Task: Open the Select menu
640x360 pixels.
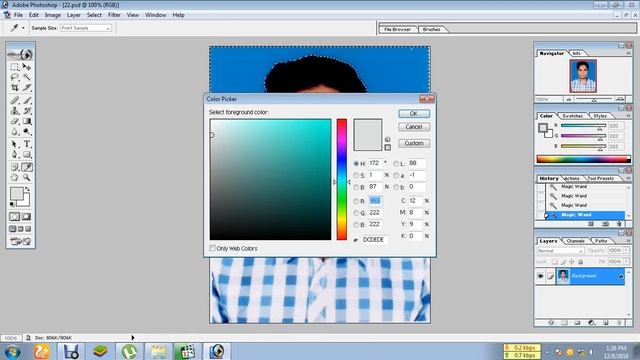Action: click(x=94, y=15)
